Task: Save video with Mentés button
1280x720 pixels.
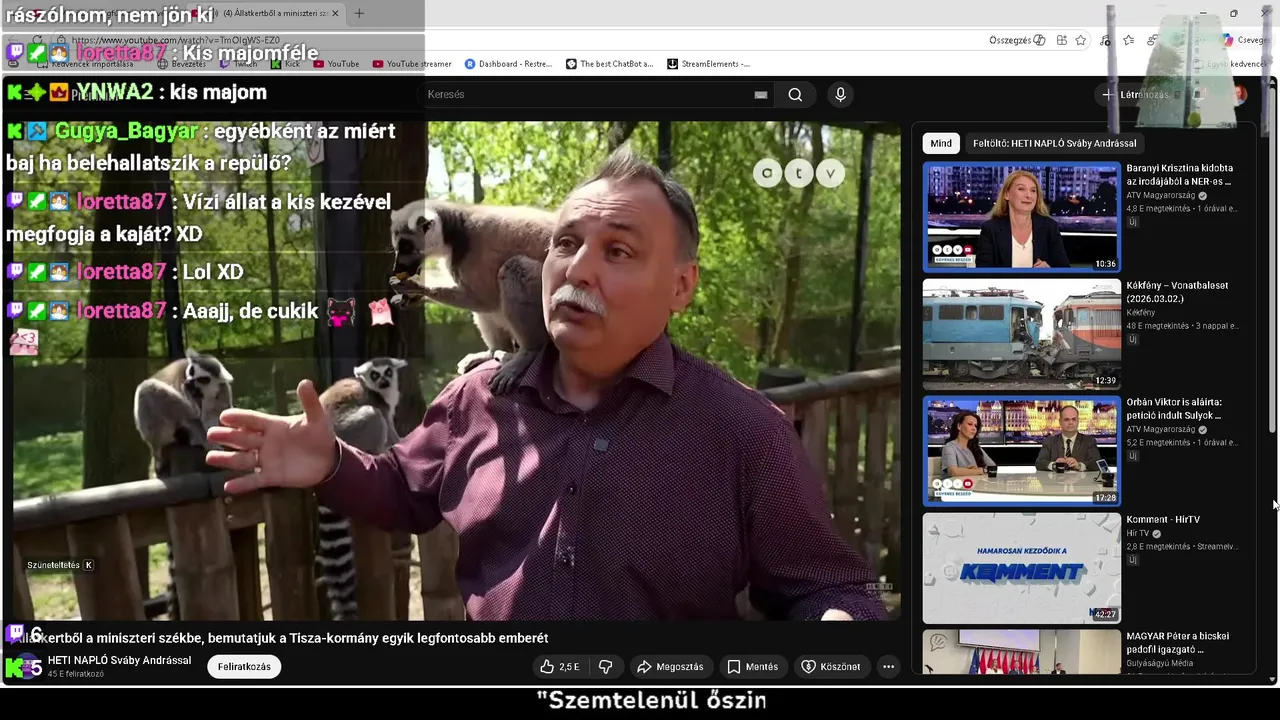Action: 752,666
